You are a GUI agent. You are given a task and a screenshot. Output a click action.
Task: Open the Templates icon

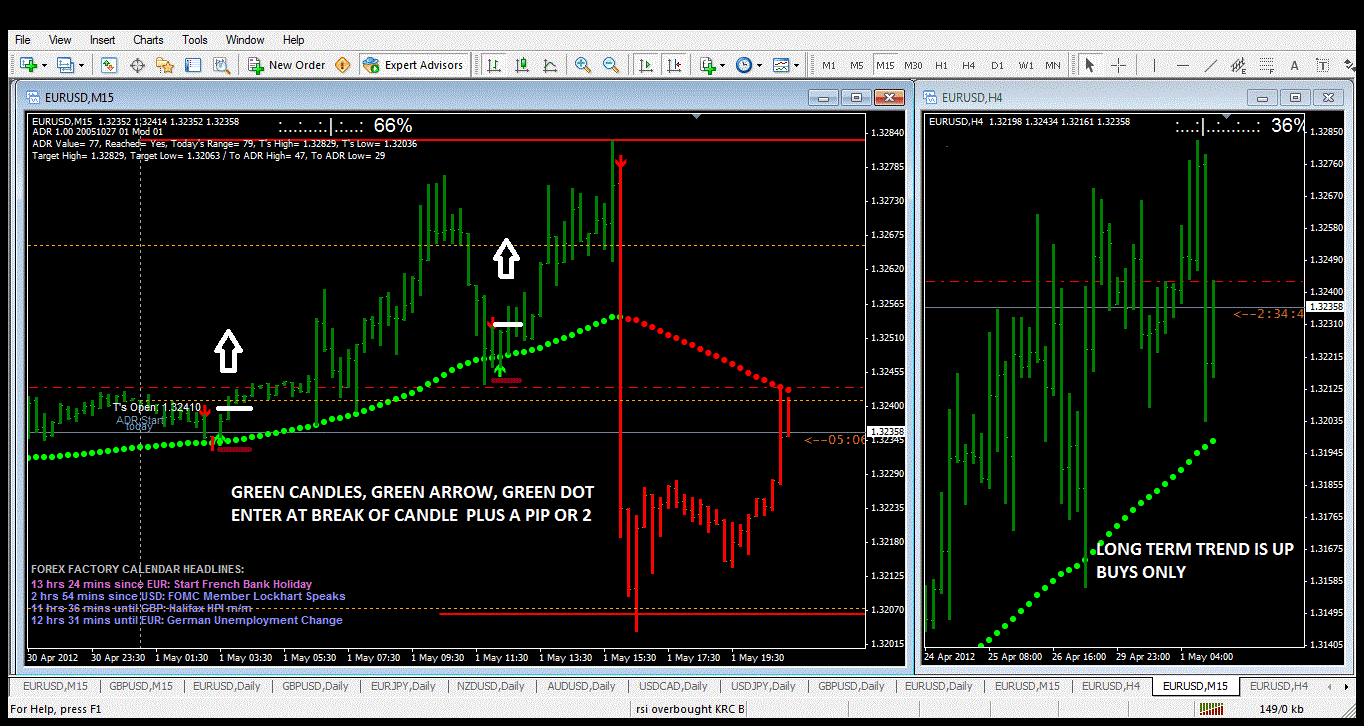click(x=781, y=65)
